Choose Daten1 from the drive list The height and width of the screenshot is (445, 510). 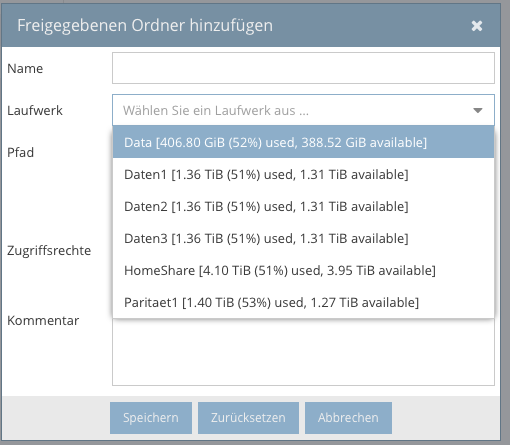pos(303,174)
